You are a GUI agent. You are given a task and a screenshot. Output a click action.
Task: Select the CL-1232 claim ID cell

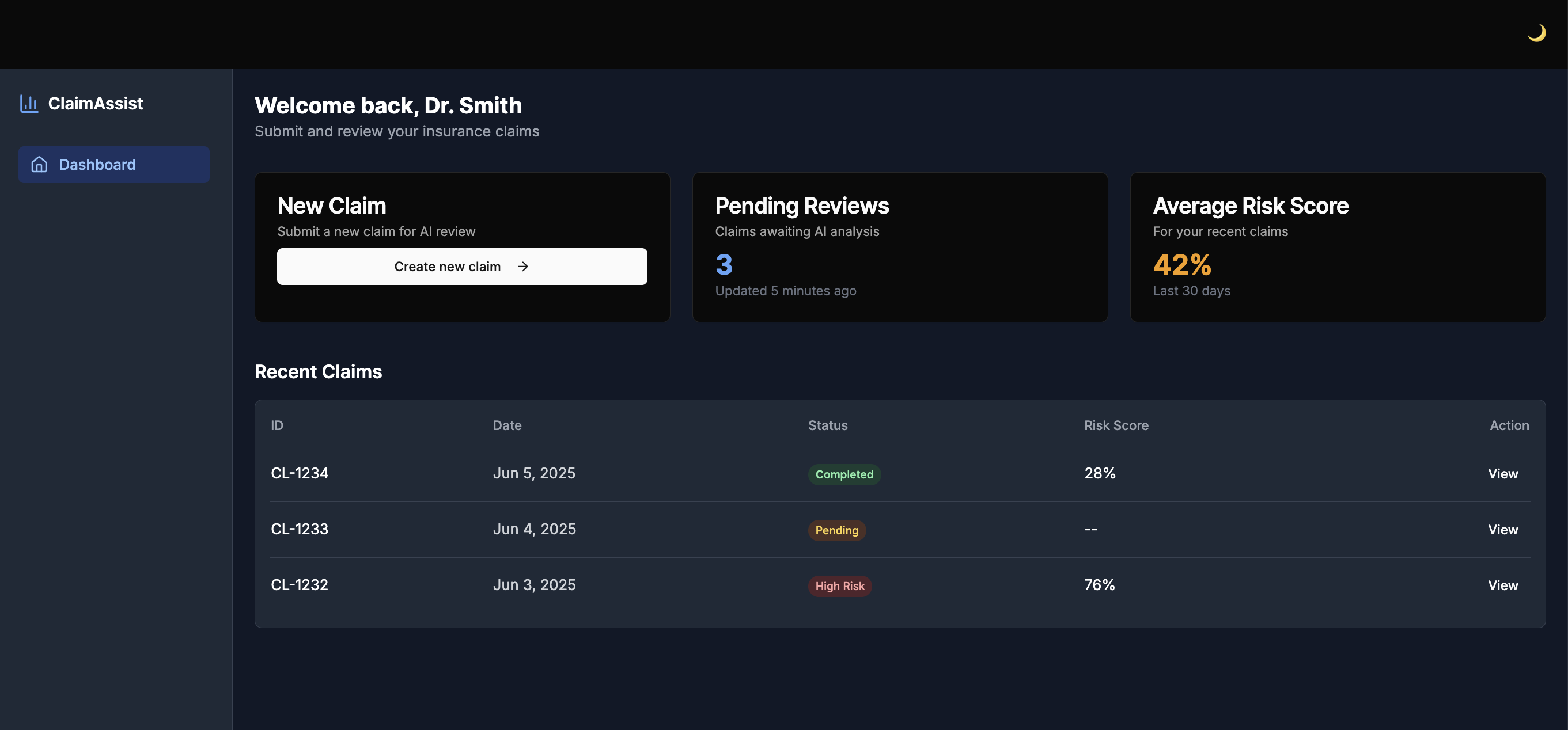(299, 584)
